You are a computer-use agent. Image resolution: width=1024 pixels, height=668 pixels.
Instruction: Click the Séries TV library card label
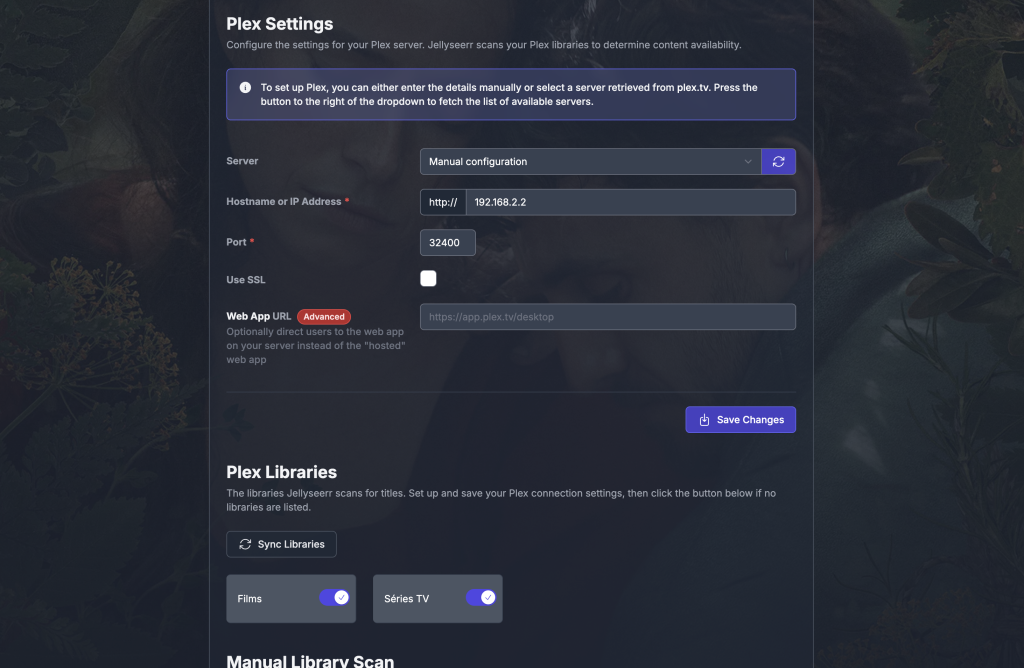coord(406,598)
